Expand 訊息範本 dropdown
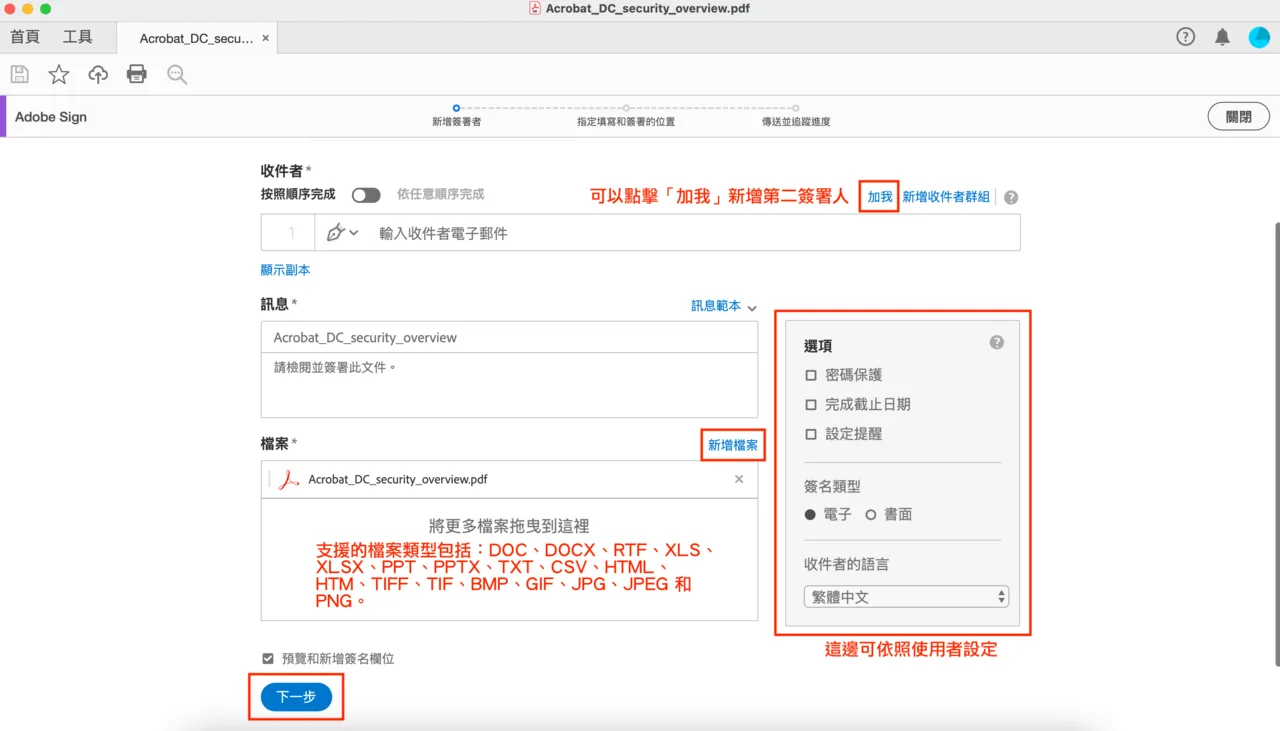 click(x=724, y=306)
